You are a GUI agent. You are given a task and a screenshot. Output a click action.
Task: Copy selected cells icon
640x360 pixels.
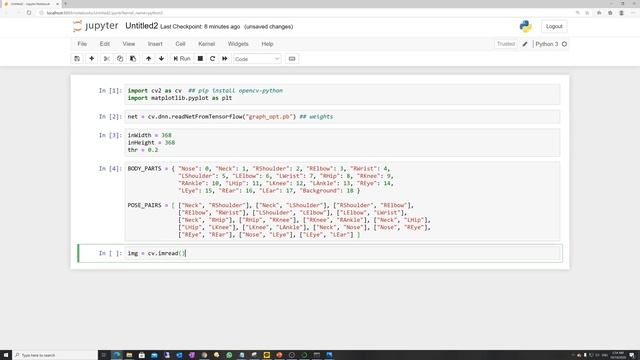click(120, 59)
